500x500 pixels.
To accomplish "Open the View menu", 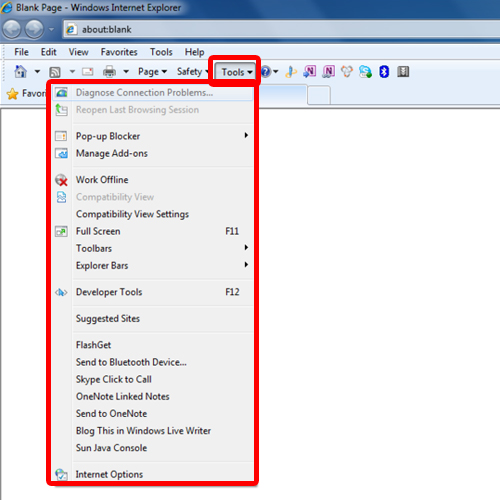I will [78, 52].
